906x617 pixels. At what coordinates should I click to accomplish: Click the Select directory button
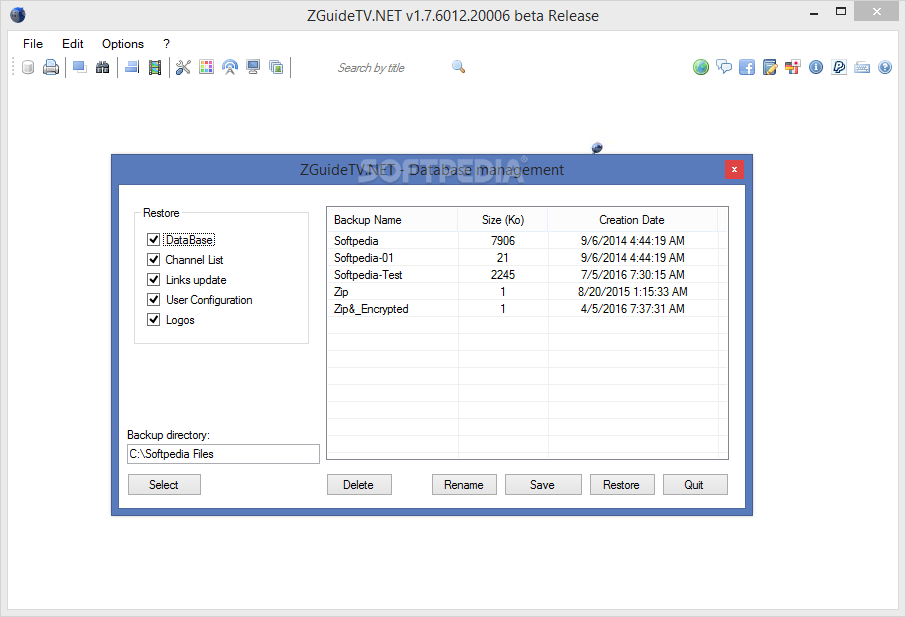tap(164, 485)
